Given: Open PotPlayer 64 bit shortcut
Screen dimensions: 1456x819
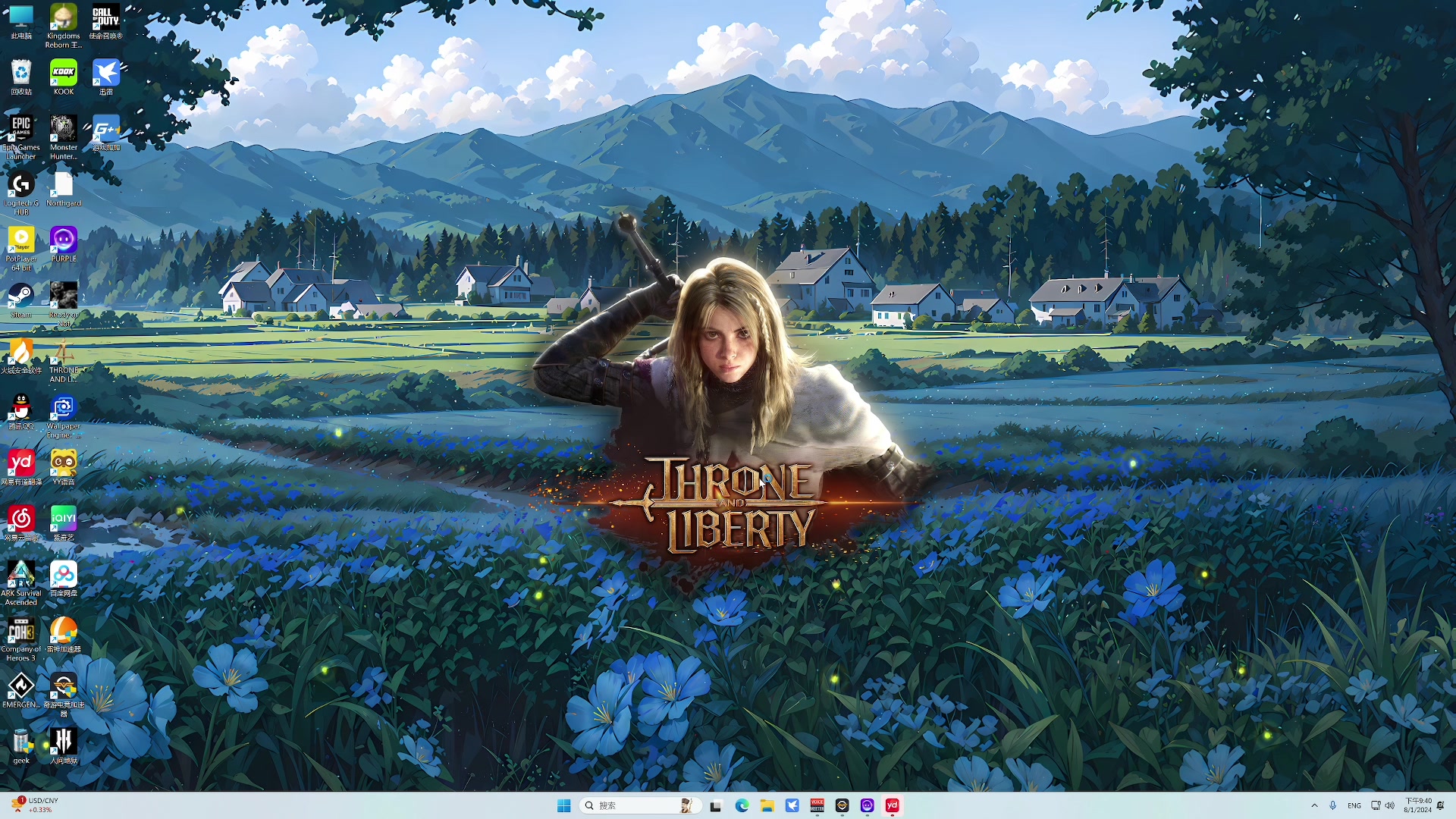Looking at the screenshot, I should tap(21, 241).
